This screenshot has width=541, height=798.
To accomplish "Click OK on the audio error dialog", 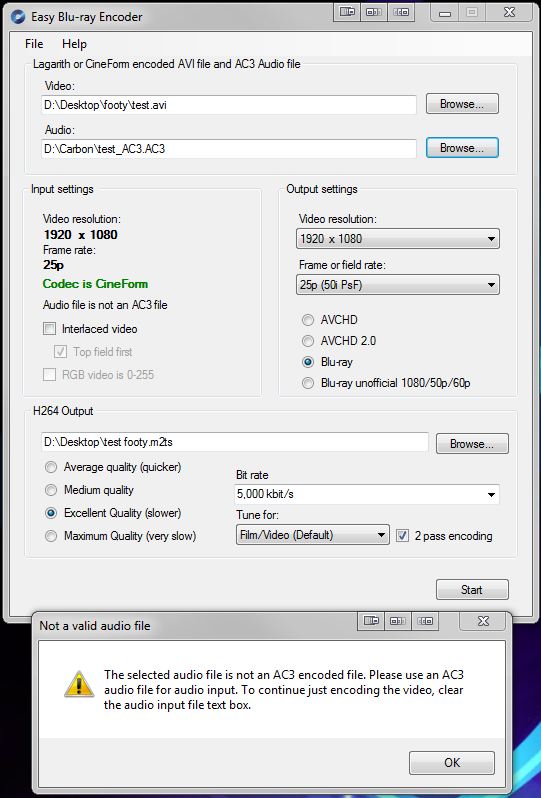I will 452,762.
